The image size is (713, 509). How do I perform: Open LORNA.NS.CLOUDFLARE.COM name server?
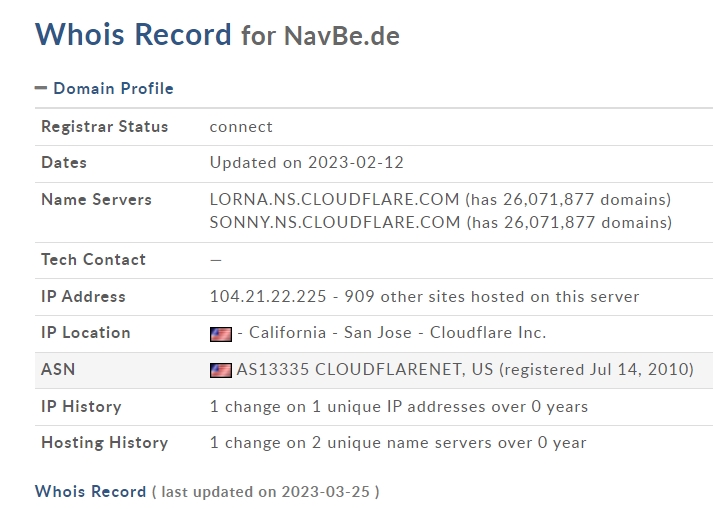pos(334,199)
